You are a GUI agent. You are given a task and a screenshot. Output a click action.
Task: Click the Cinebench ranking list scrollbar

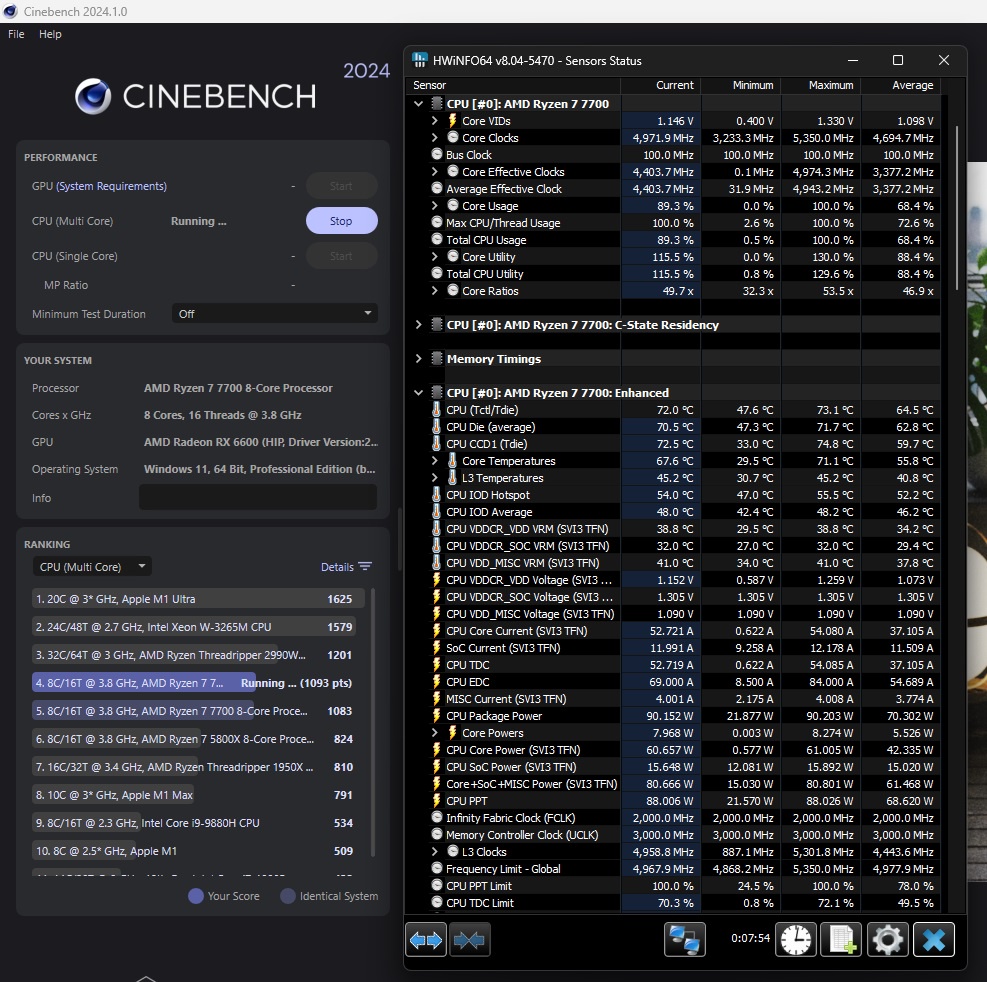click(373, 723)
